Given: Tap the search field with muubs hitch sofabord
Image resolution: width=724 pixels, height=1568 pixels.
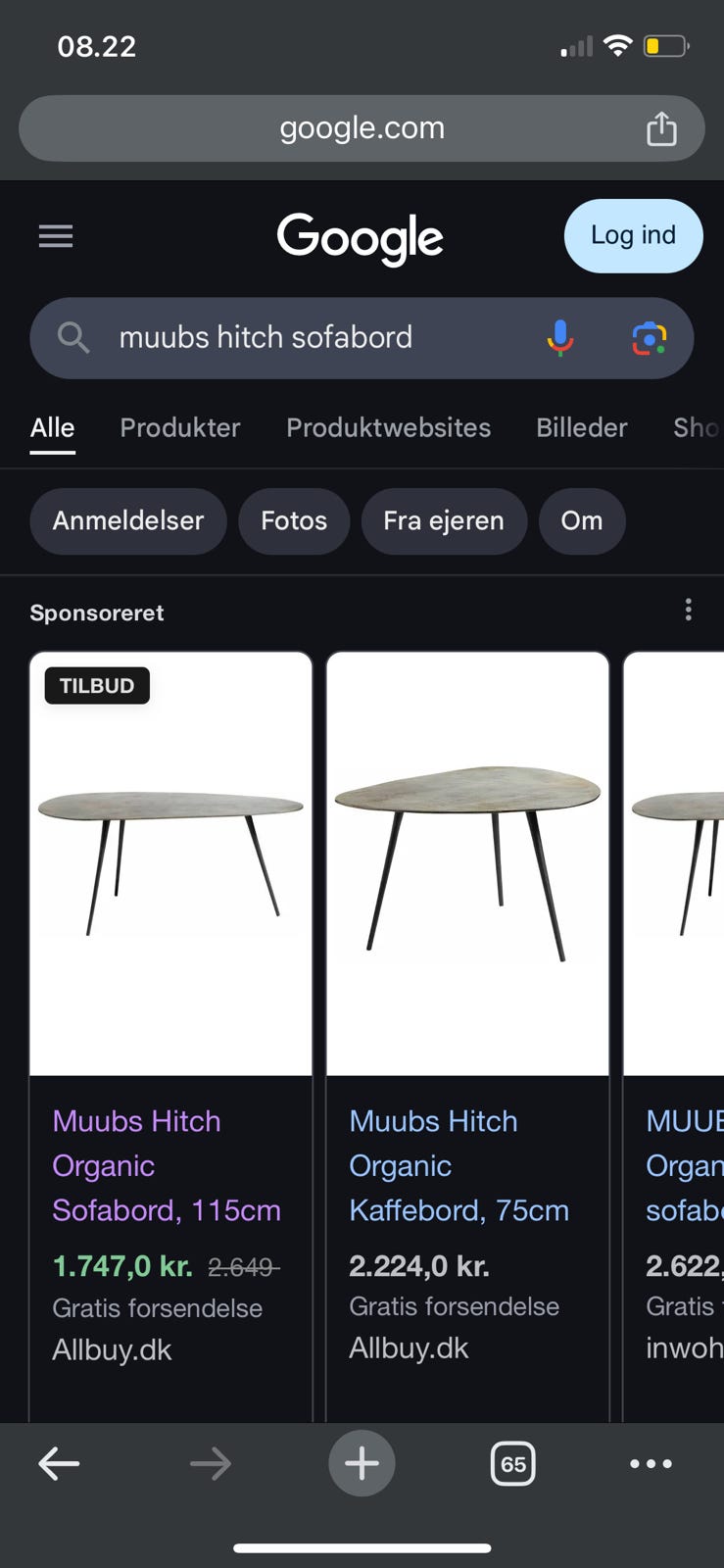Looking at the screenshot, I should click(294, 337).
